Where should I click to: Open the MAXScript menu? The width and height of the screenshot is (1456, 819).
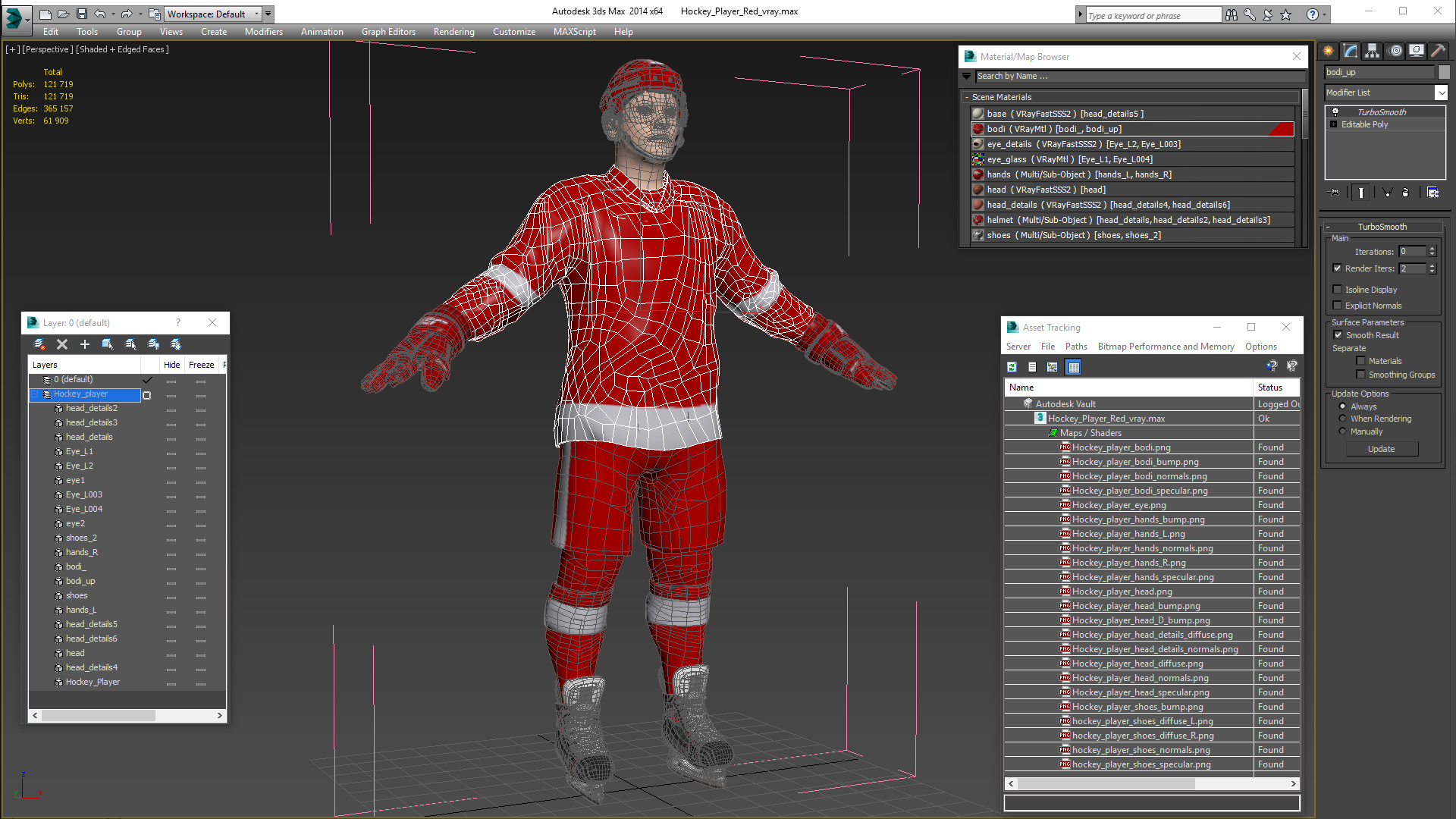point(574,32)
